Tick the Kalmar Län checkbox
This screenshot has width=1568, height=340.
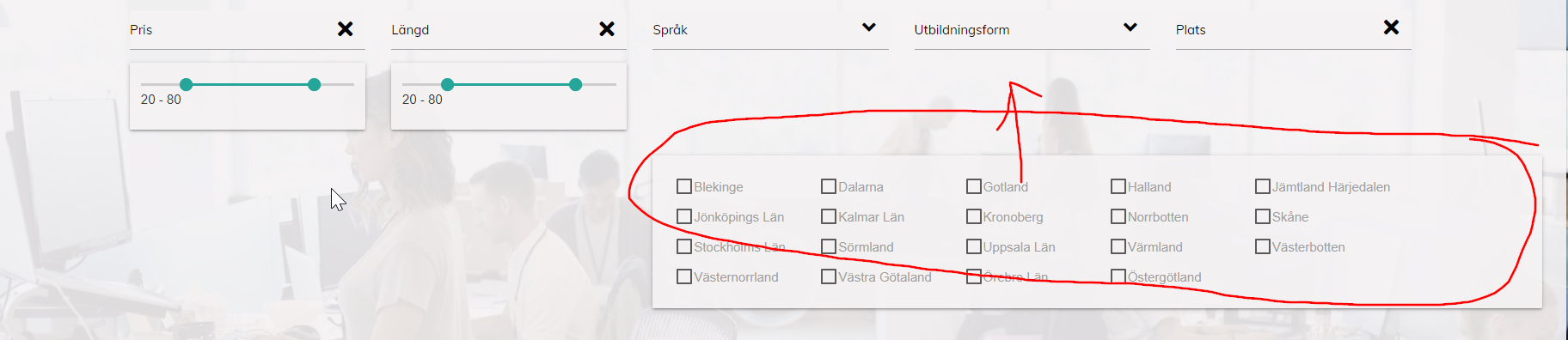coord(829,216)
